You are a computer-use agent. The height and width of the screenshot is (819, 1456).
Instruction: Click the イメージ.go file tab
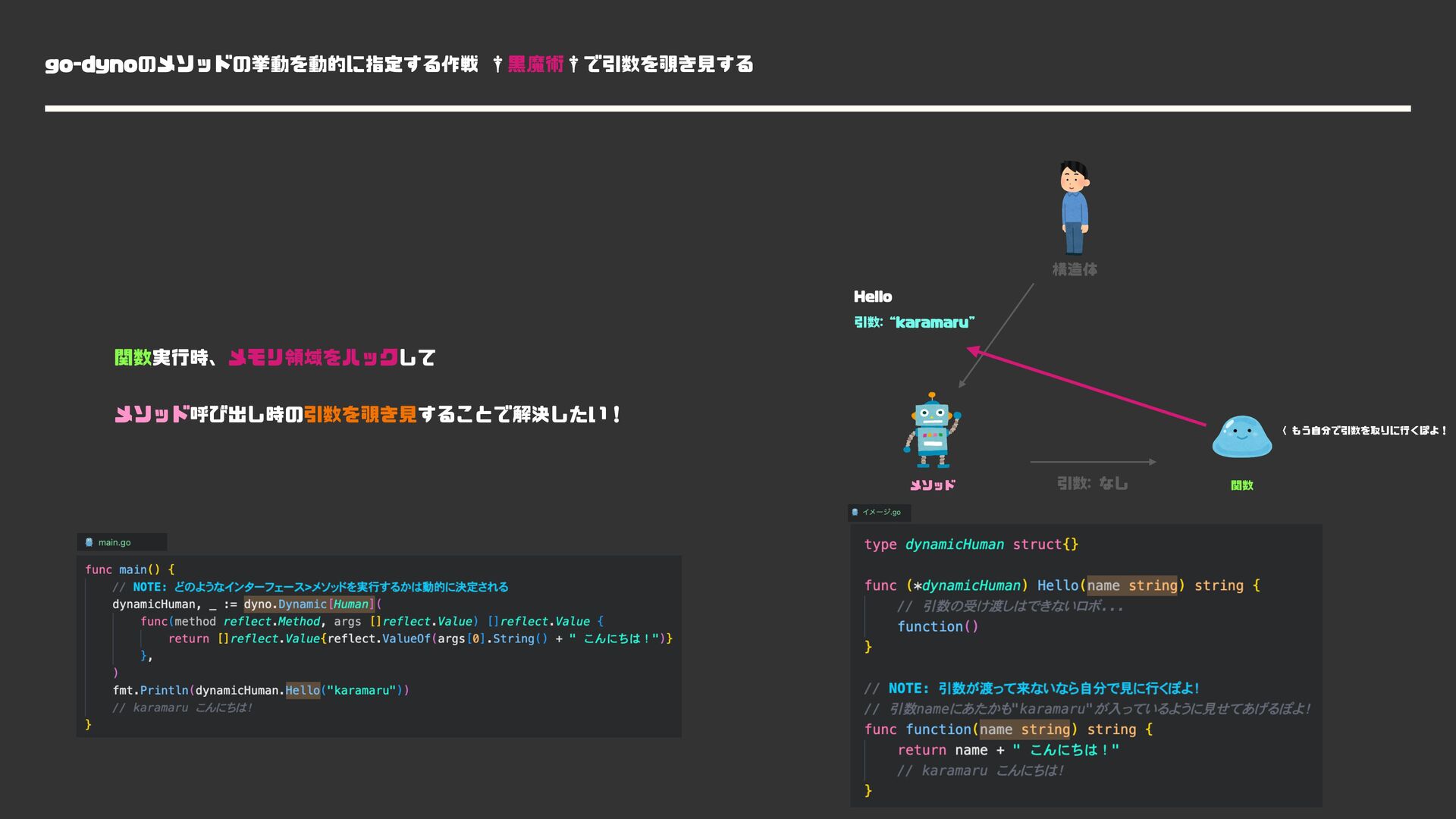(x=879, y=513)
